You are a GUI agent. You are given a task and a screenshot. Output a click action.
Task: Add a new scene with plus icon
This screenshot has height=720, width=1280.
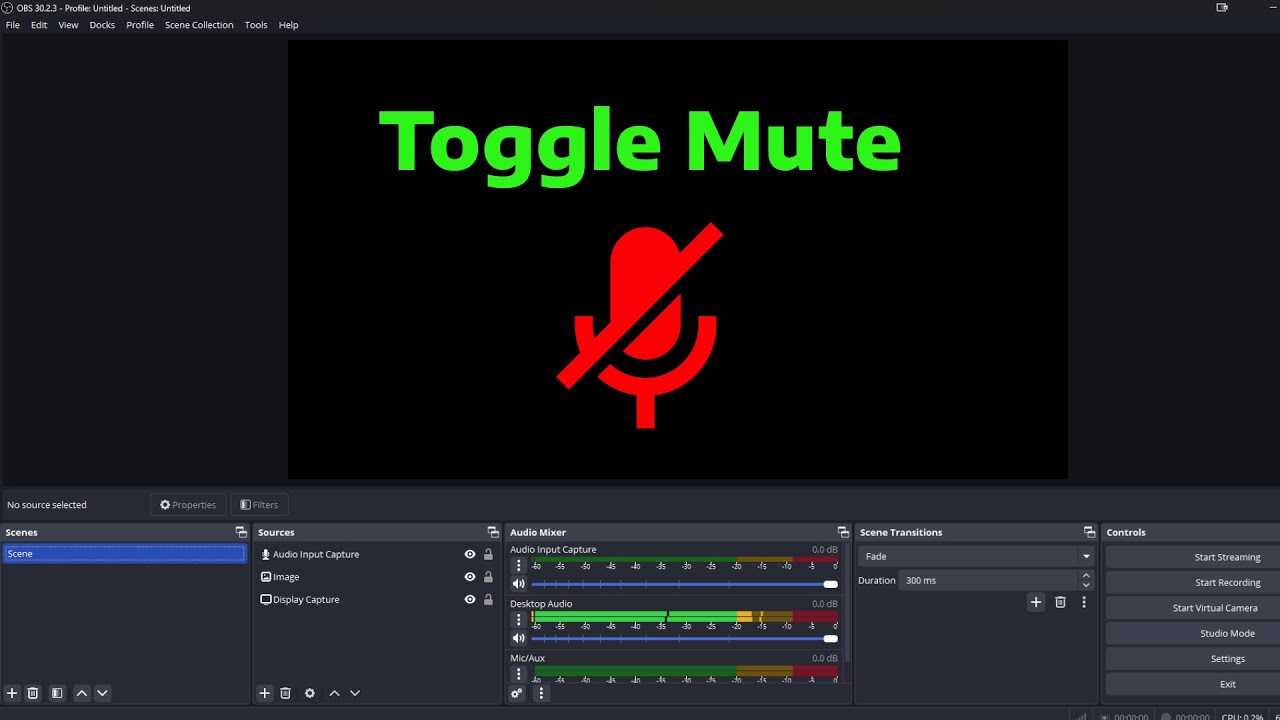12,693
